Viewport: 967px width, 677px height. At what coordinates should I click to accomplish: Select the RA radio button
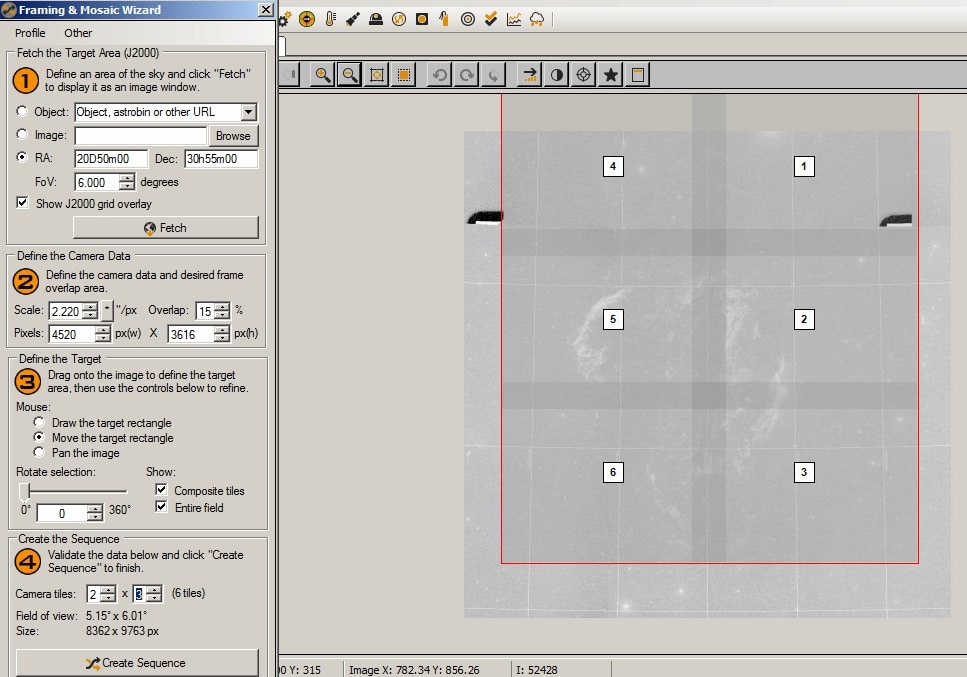click(x=22, y=157)
